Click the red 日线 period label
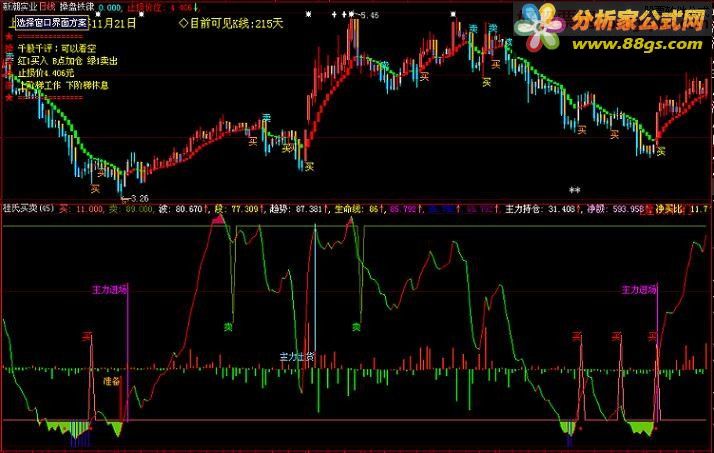The width and height of the screenshot is (714, 453). point(47,7)
